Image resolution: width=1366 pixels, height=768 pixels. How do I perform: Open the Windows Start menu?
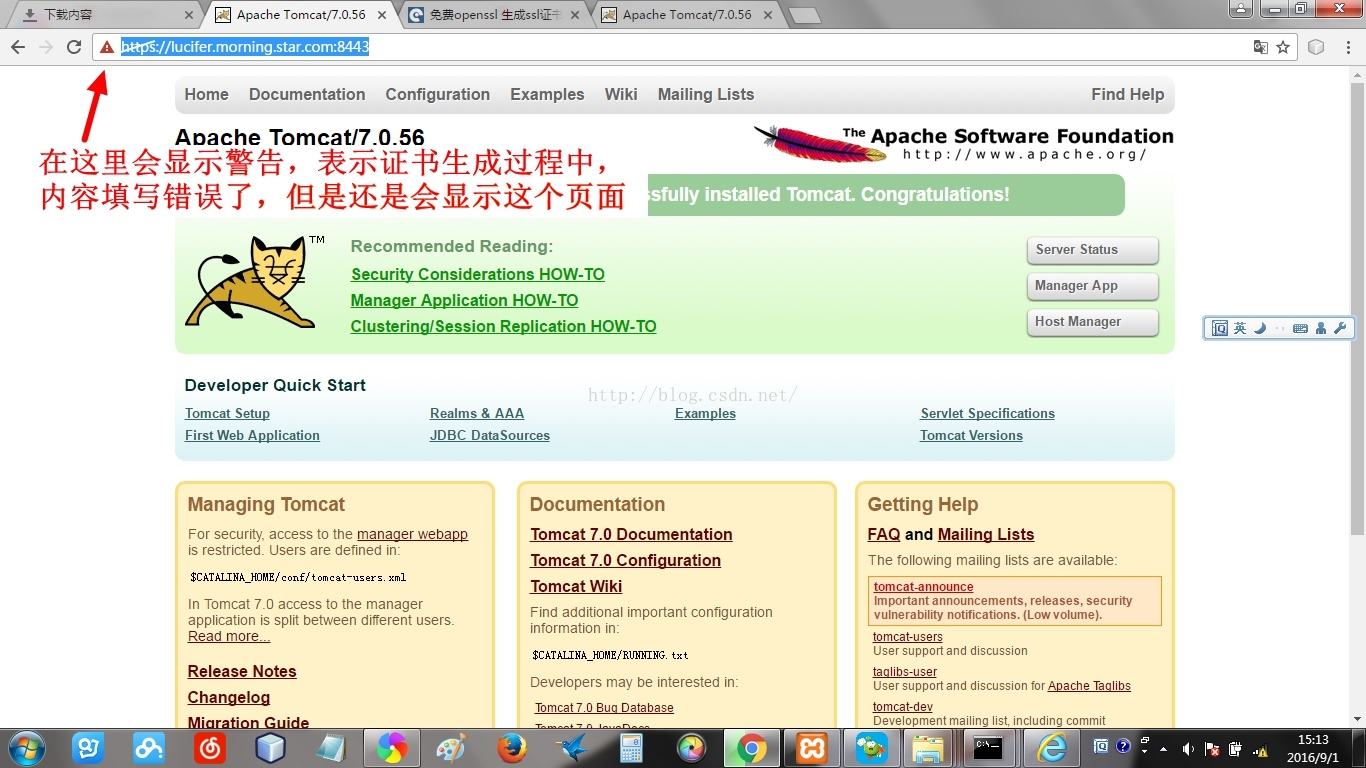click(26, 748)
